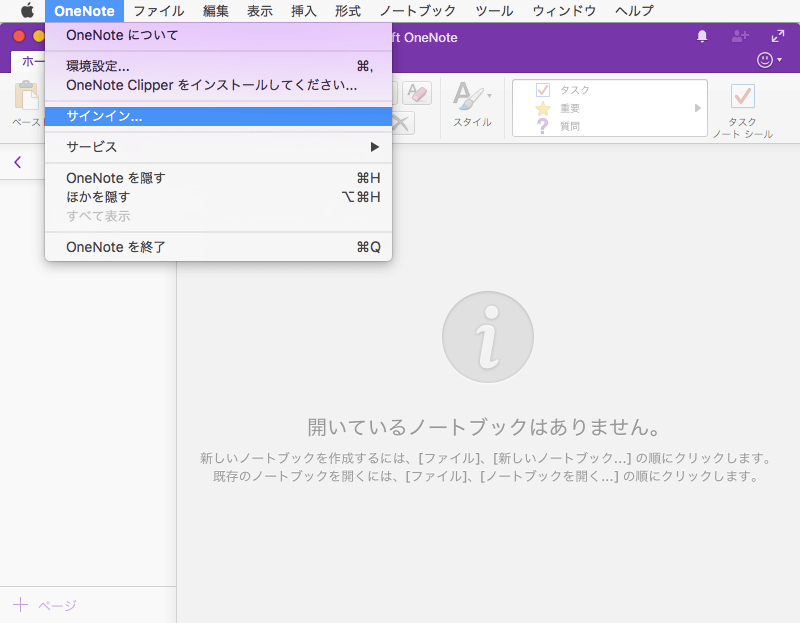The height and width of the screenshot is (623, 800).
Task: Choose ほかを隠す
Action: [x=218, y=196]
